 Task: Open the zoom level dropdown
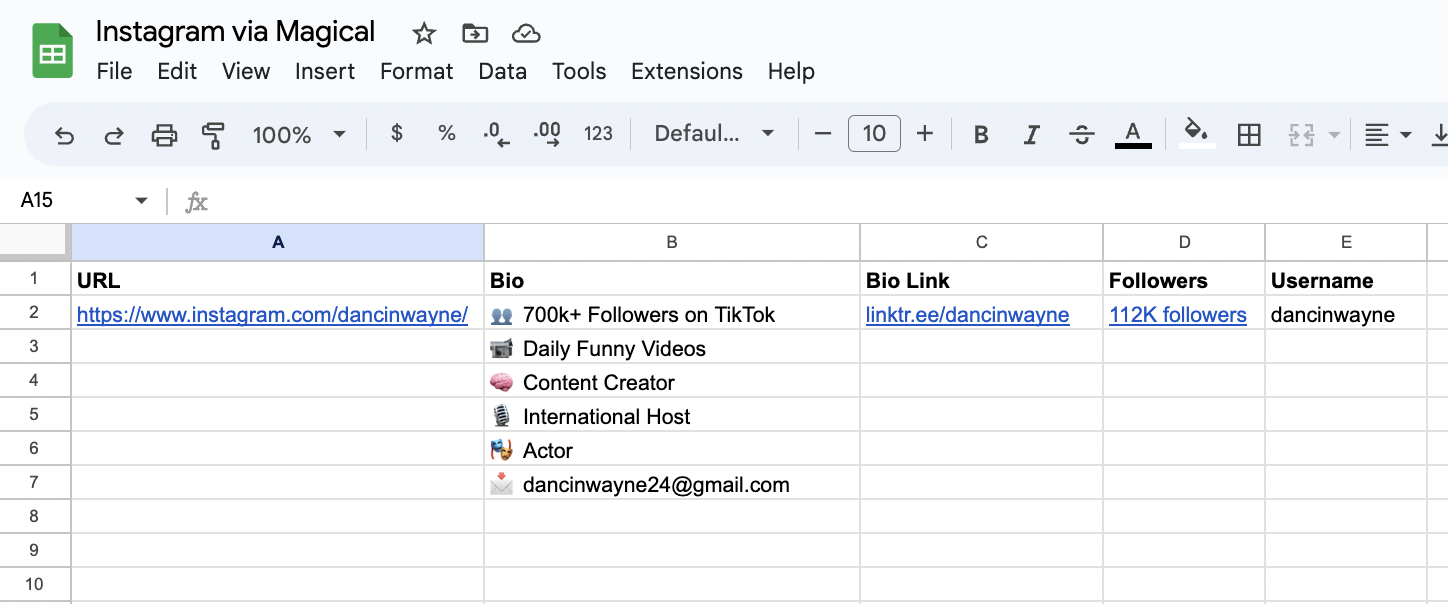(299, 133)
